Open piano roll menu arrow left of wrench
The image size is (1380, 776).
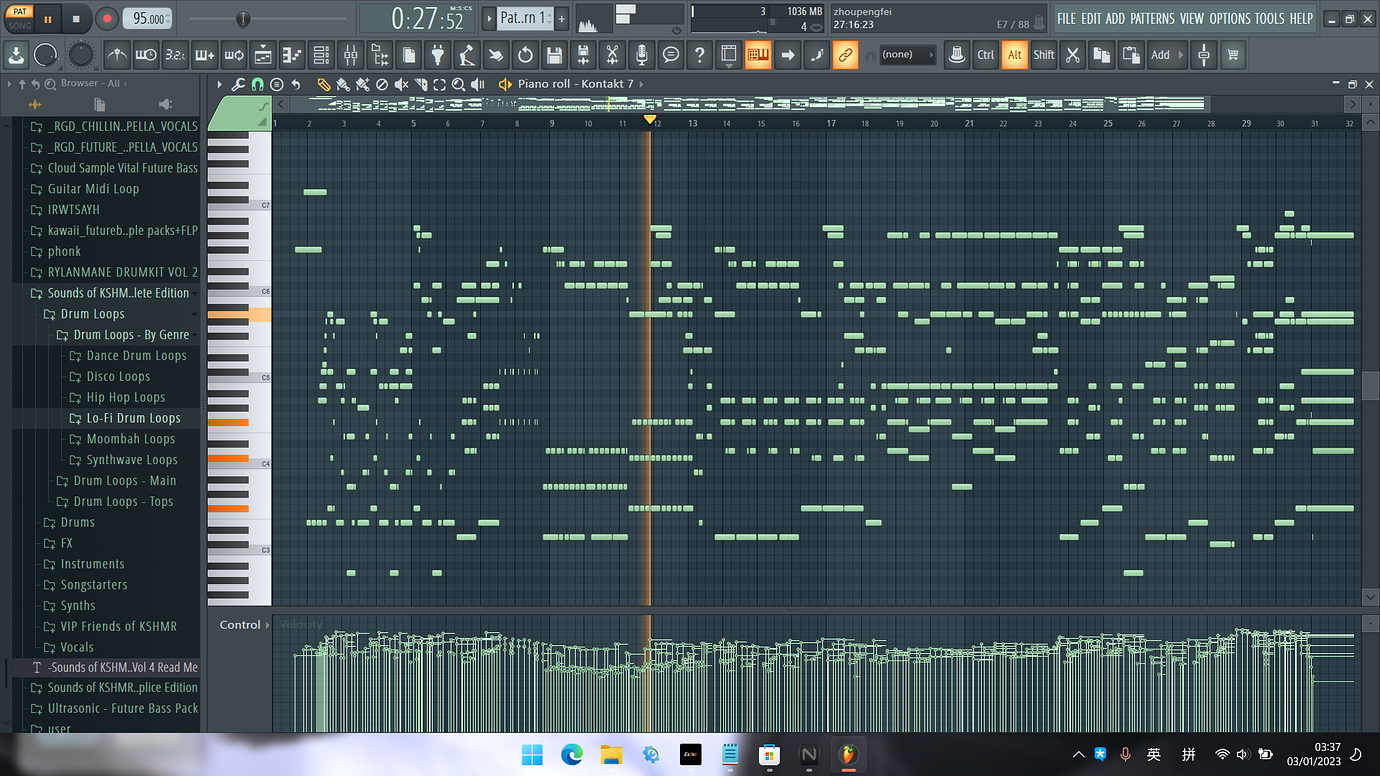[220, 85]
